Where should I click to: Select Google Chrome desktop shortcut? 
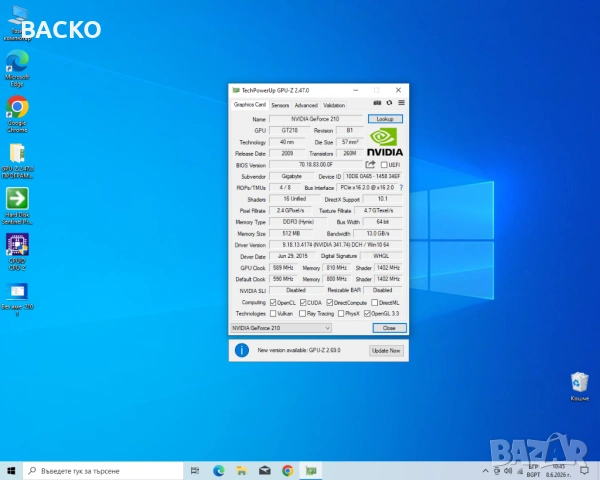(x=17, y=114)
